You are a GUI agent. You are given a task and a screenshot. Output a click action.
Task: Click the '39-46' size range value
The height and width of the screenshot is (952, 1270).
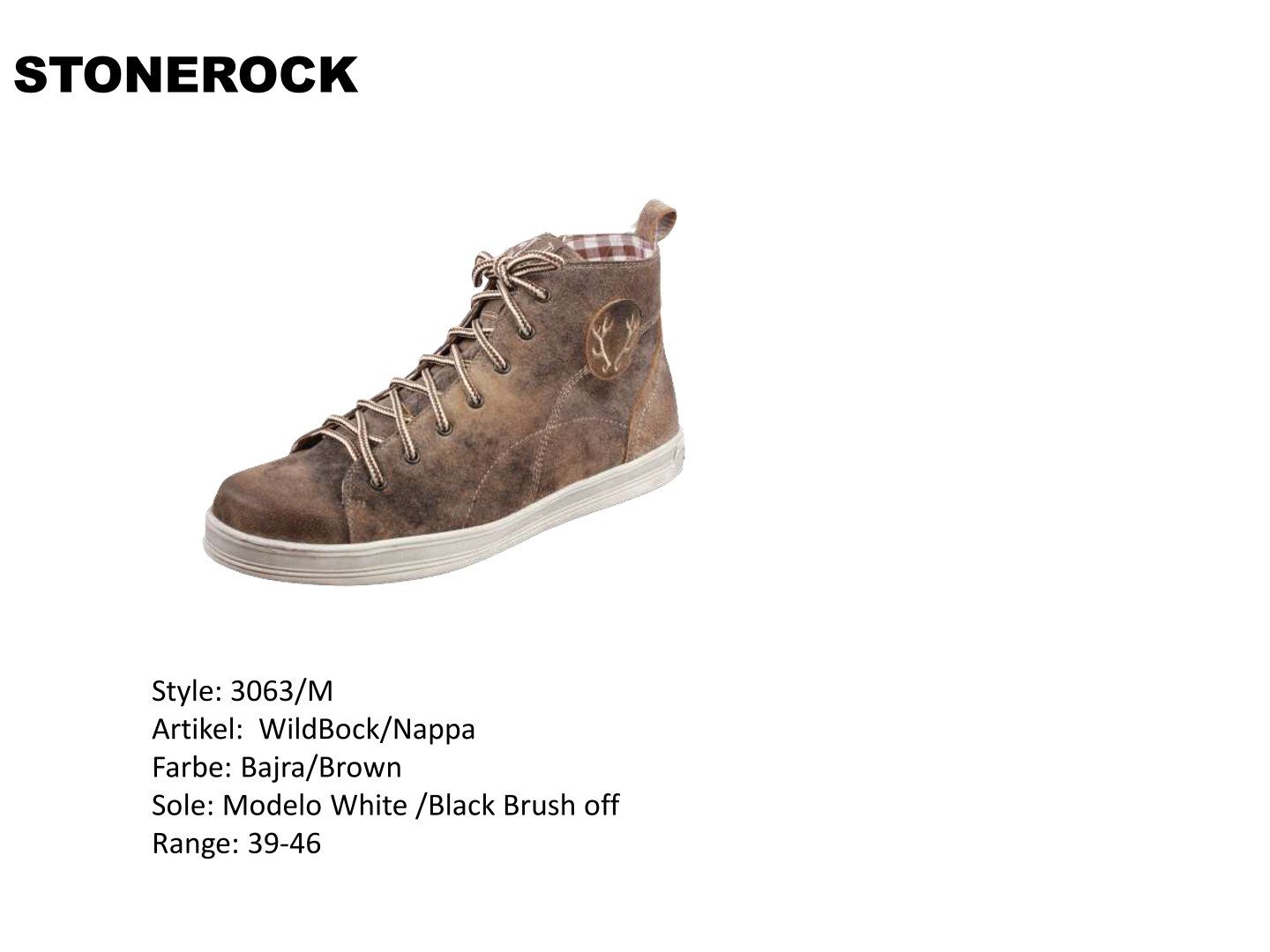click(284, 844)
